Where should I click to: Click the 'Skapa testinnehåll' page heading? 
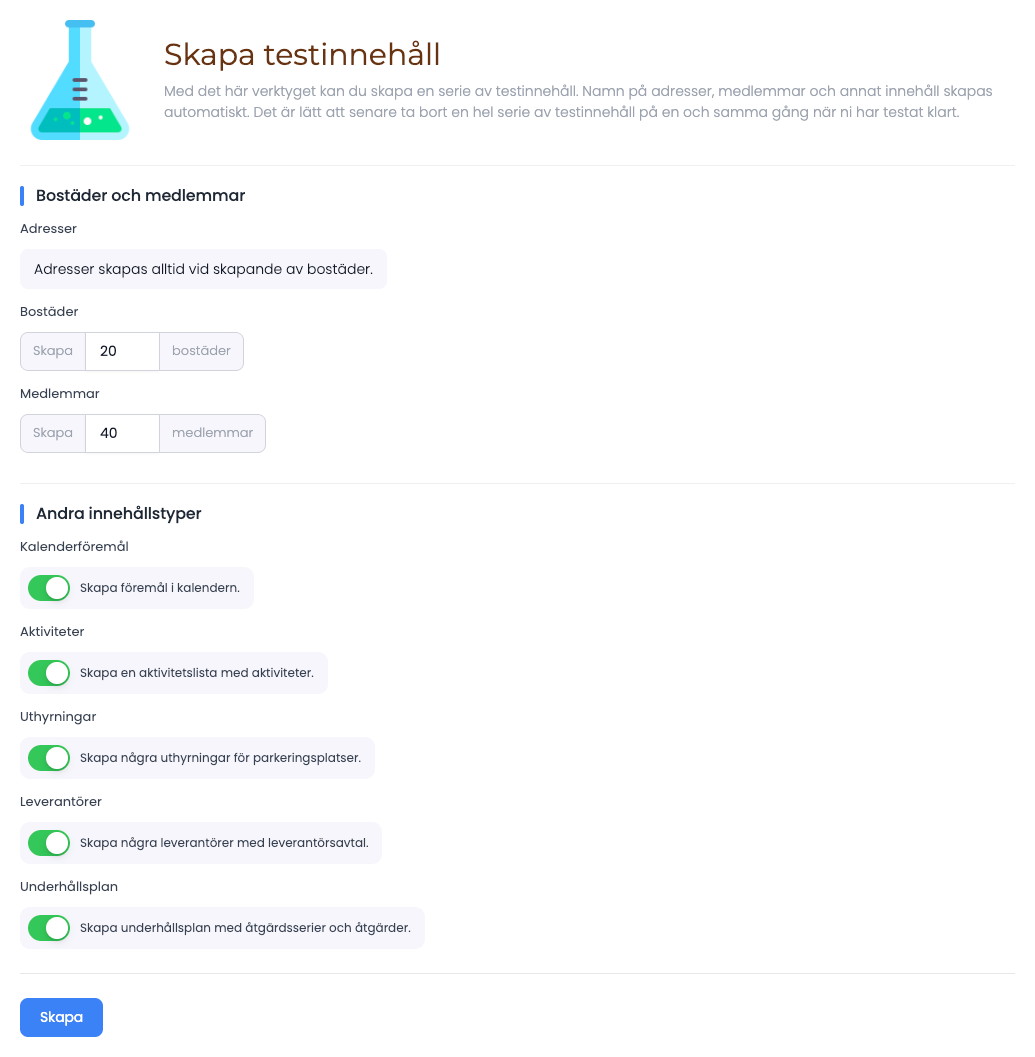pos(302,55)
